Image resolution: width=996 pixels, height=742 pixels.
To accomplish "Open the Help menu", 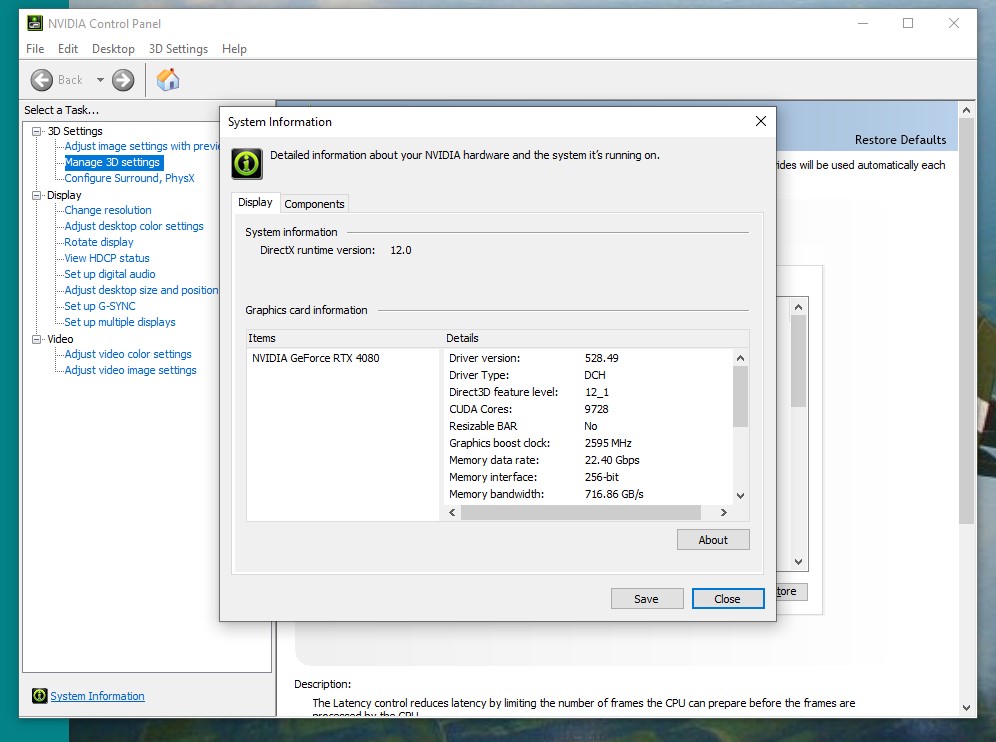I will click(234, 49).
